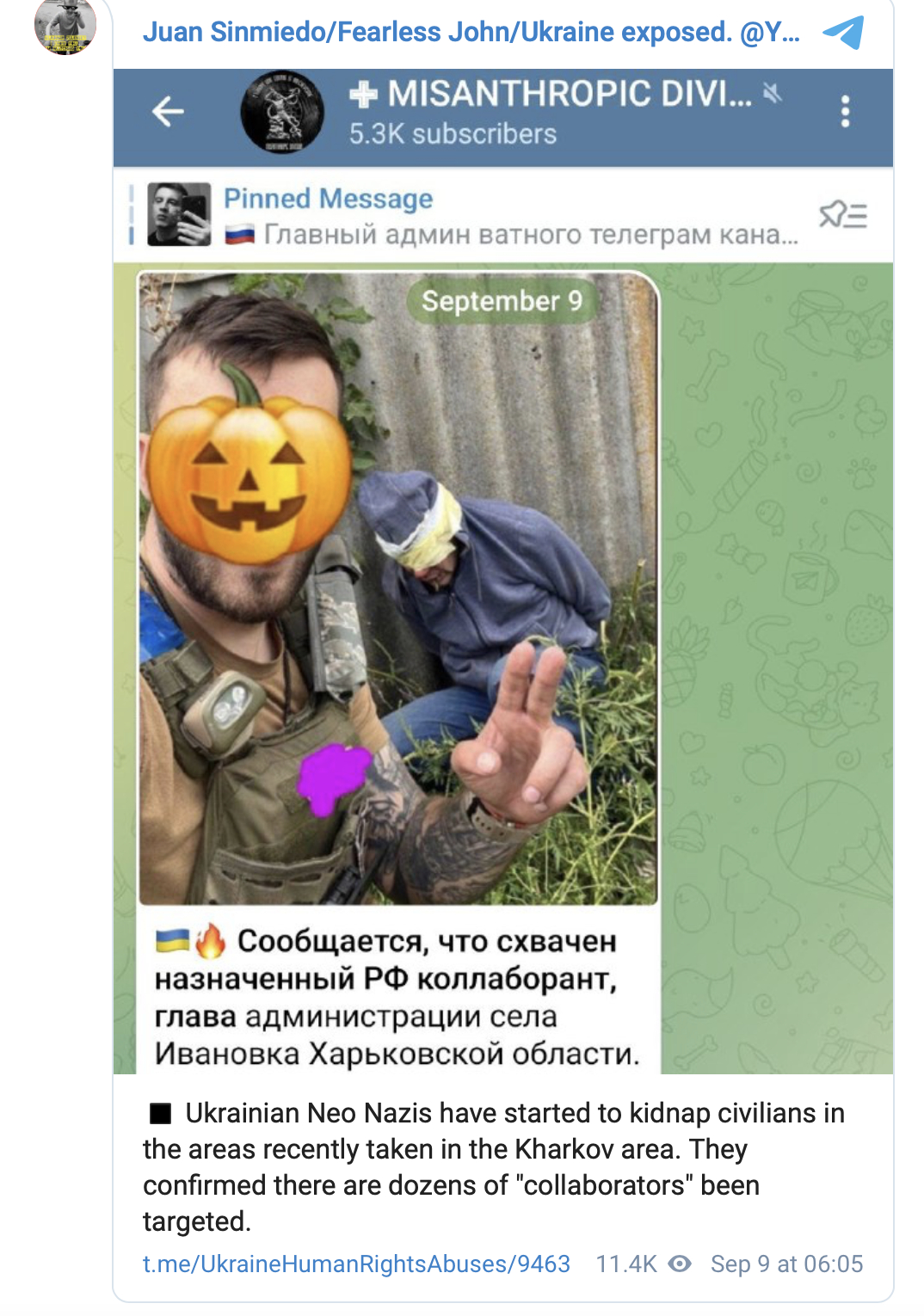Click the Sep 9 at 06:05 timestamp
This screenshot has width=924, height=1316.
click(786, 1264)
